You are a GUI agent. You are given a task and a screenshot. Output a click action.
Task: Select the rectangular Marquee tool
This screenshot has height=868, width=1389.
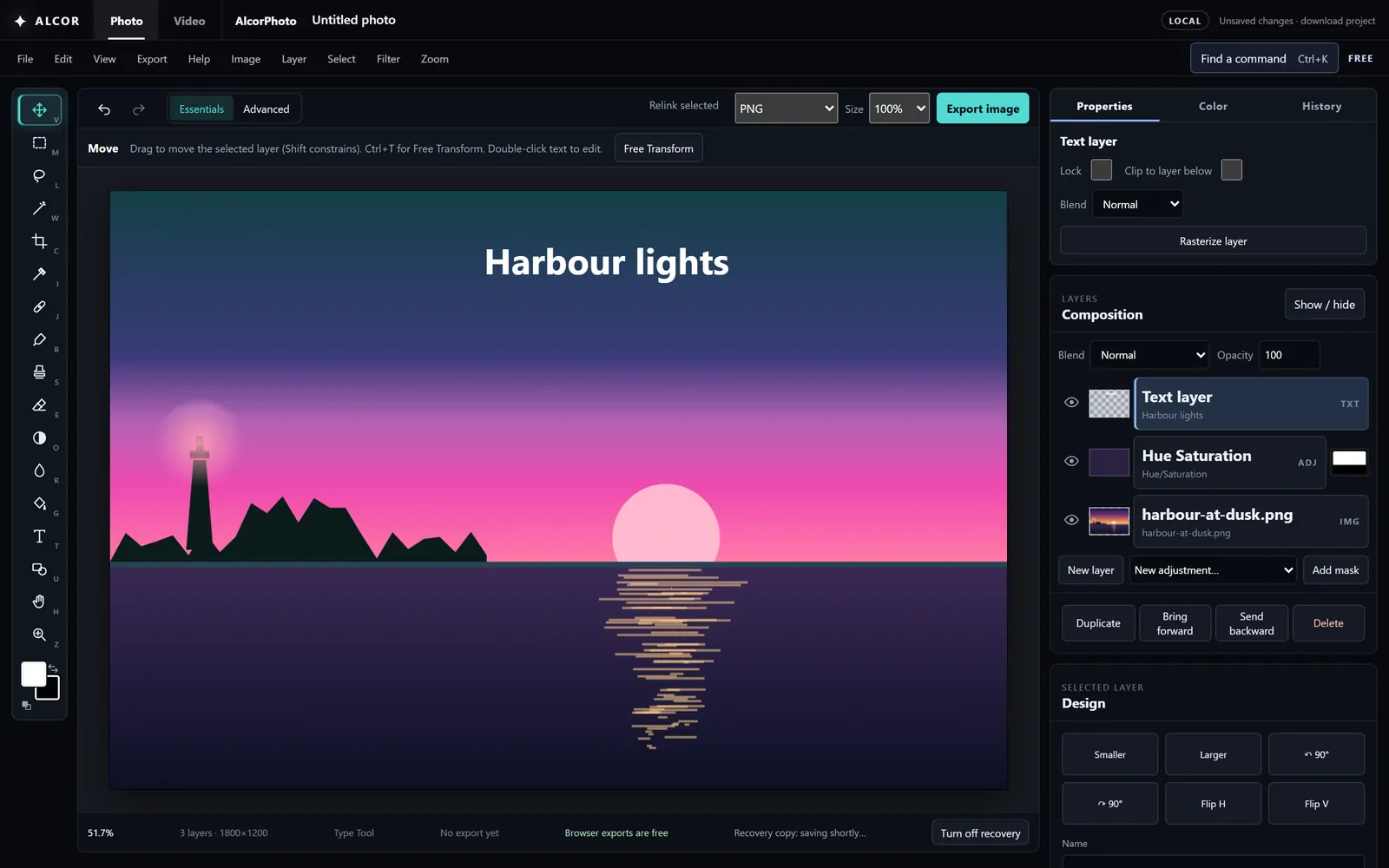click(40, 142)
